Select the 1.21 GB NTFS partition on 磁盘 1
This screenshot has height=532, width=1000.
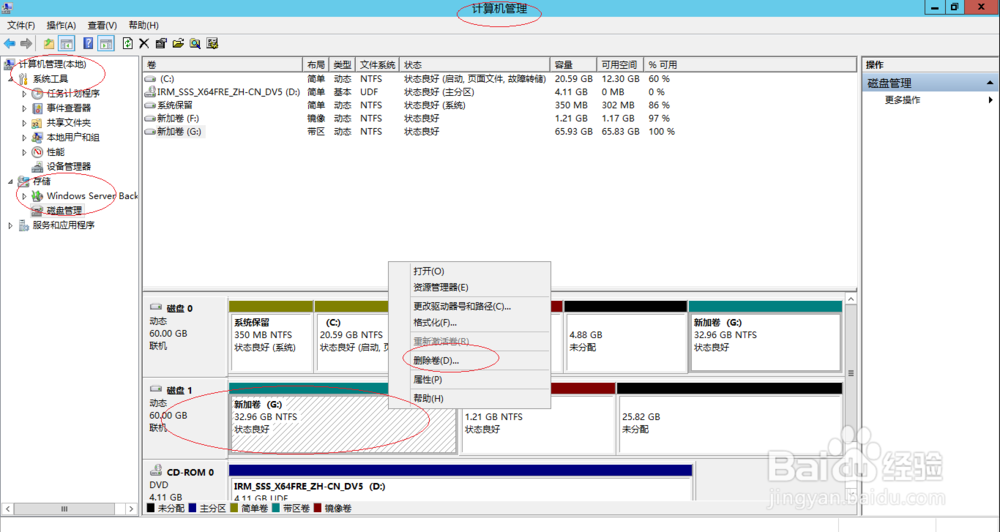click(x=538, y=418)
